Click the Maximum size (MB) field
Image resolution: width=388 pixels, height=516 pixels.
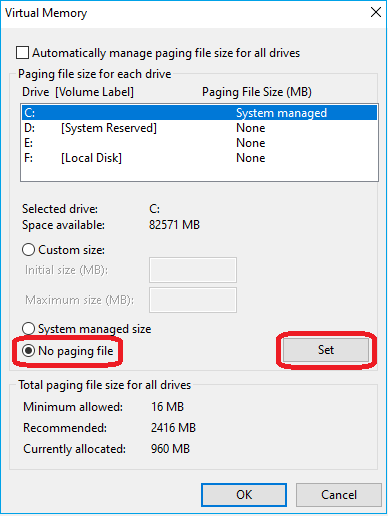tap(193, 300)
